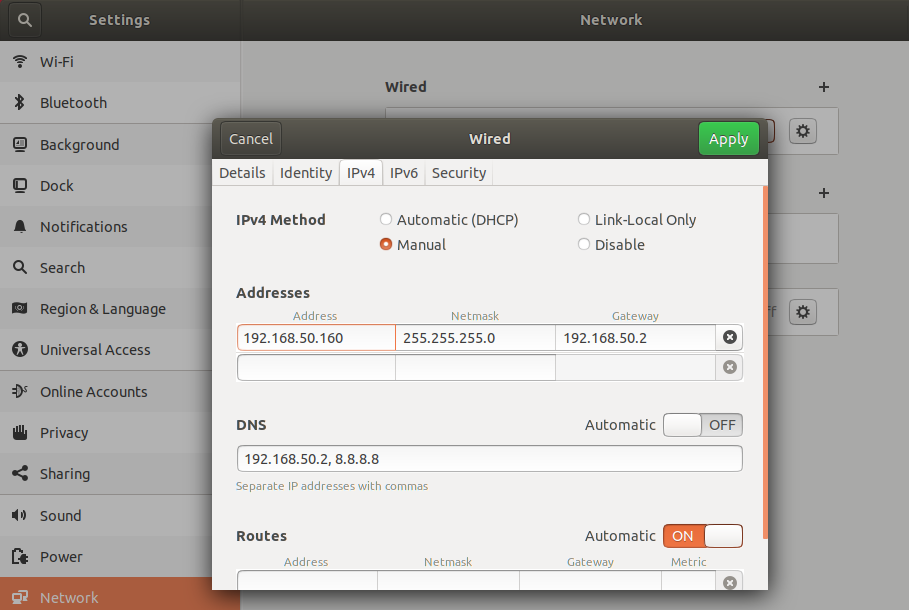Image resolution: width=909 pixels, height=610 pixels.
Task: Open Online Accounts icon
Action: 20,391
